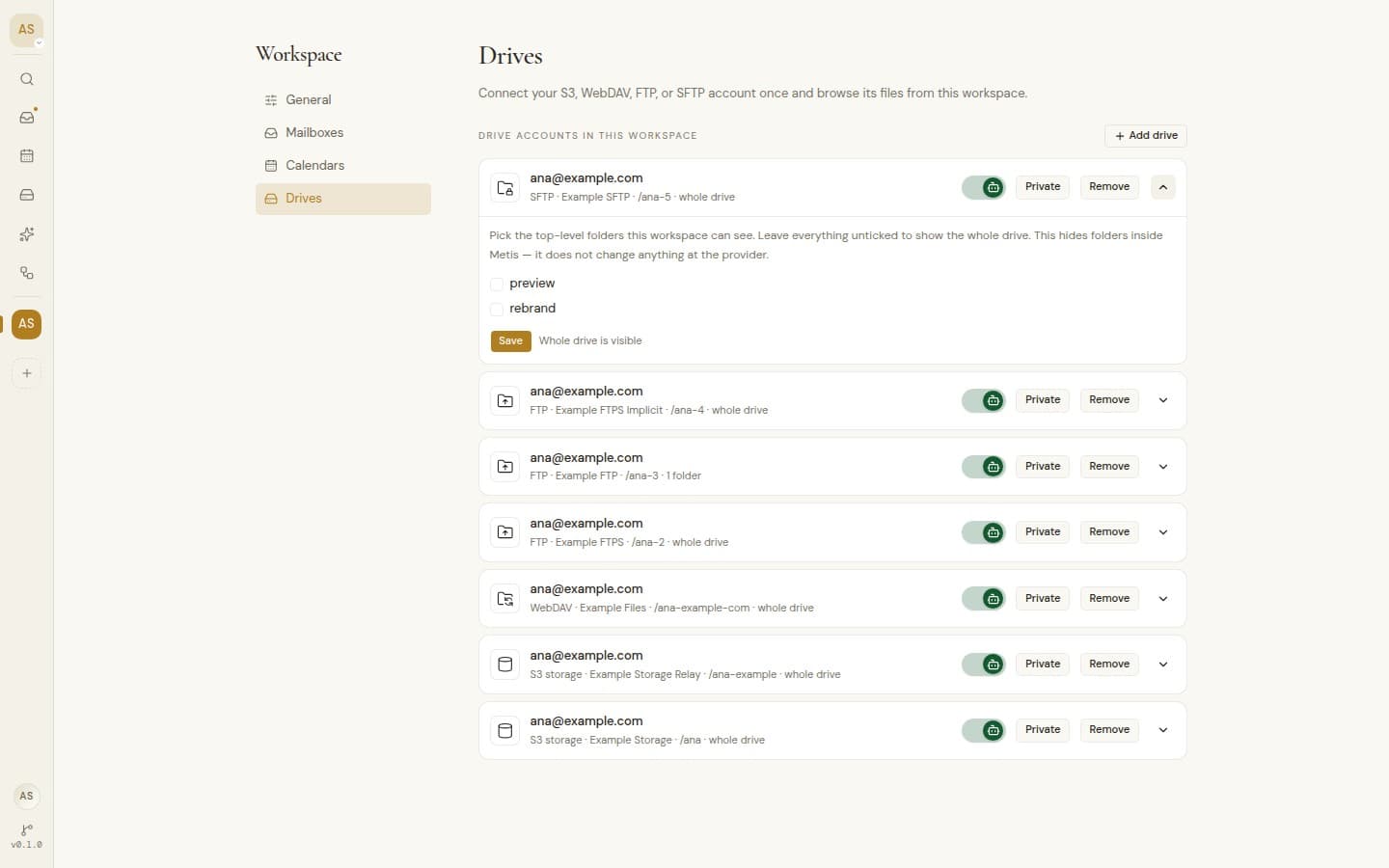
Task: Click the FTPS Implicit /ana-4 drive icon
Action: click(x=505, y=401)
